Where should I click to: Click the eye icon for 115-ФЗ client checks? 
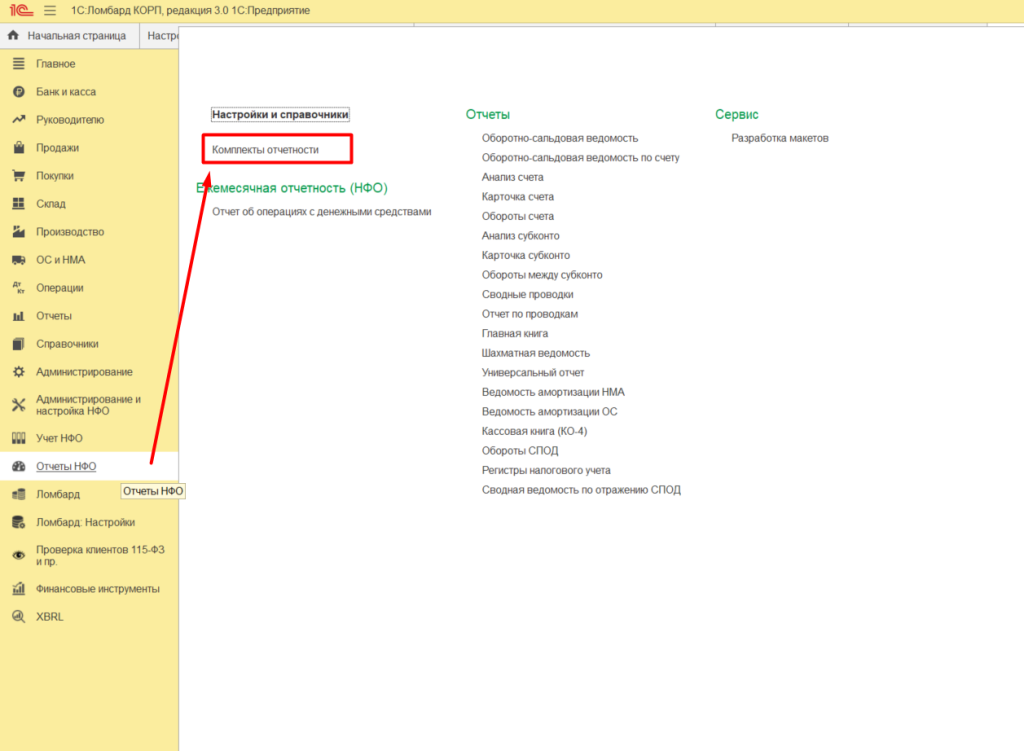click(18, 555)
